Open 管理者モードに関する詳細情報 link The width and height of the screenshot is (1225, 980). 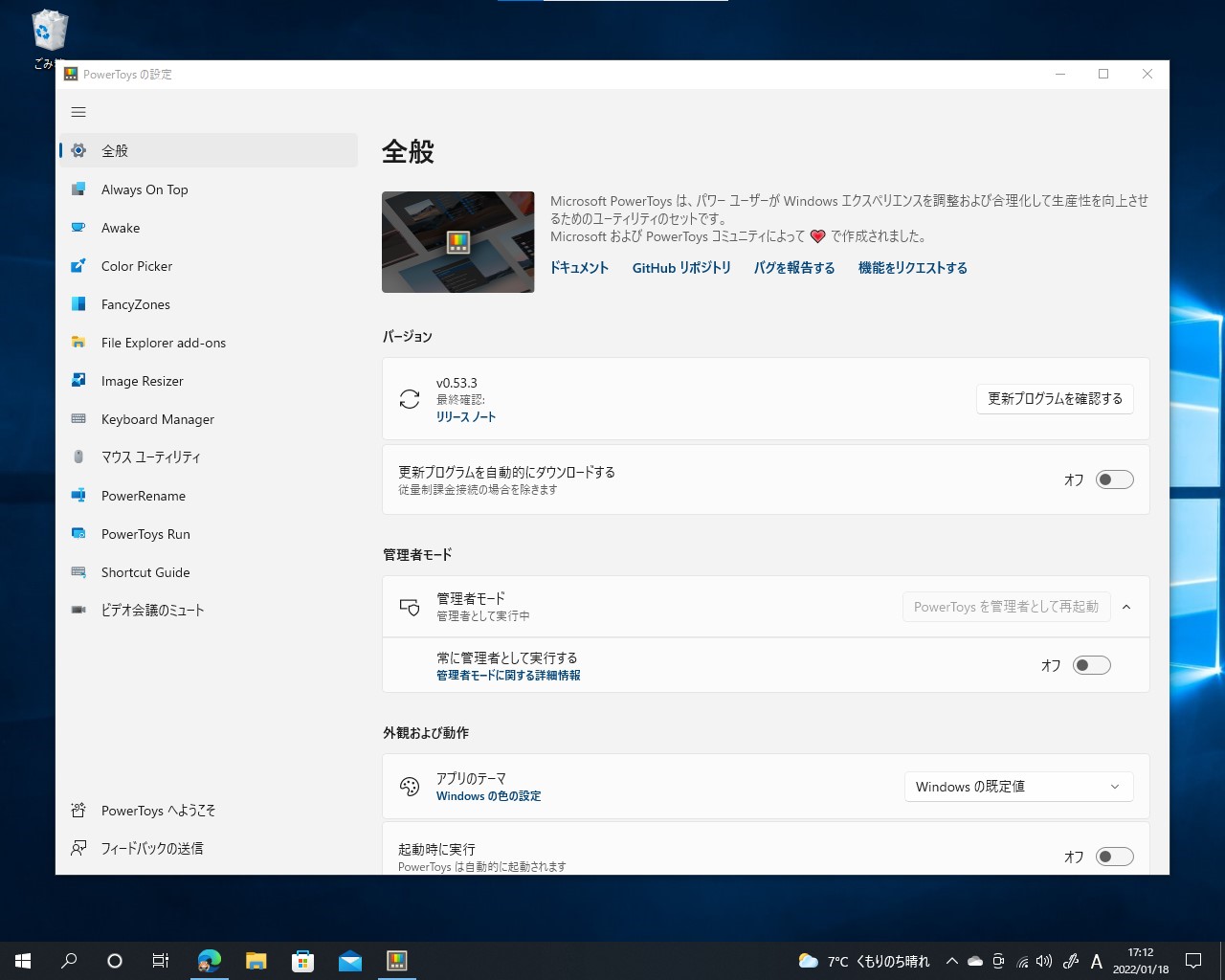[508, 676]
